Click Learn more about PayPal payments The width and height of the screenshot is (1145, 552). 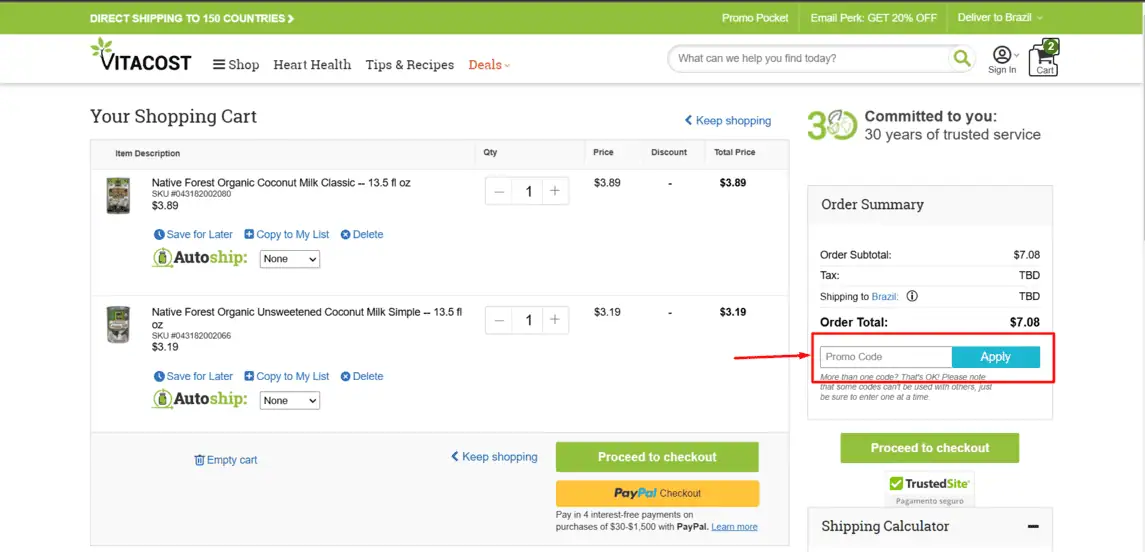(x=734, y=526)
